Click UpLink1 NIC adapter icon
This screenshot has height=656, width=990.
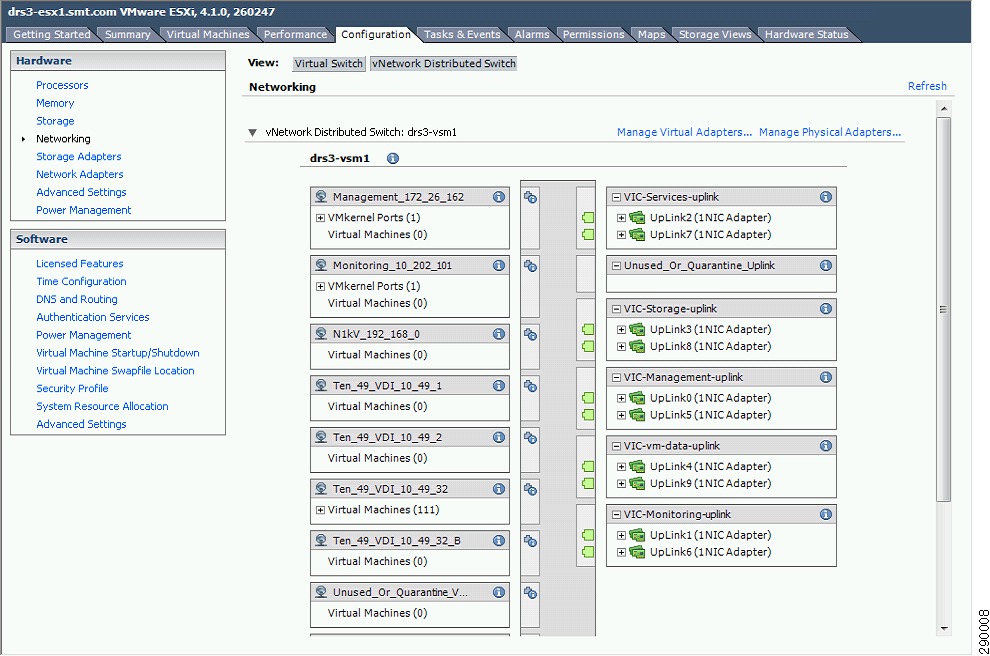click(637, 535)
